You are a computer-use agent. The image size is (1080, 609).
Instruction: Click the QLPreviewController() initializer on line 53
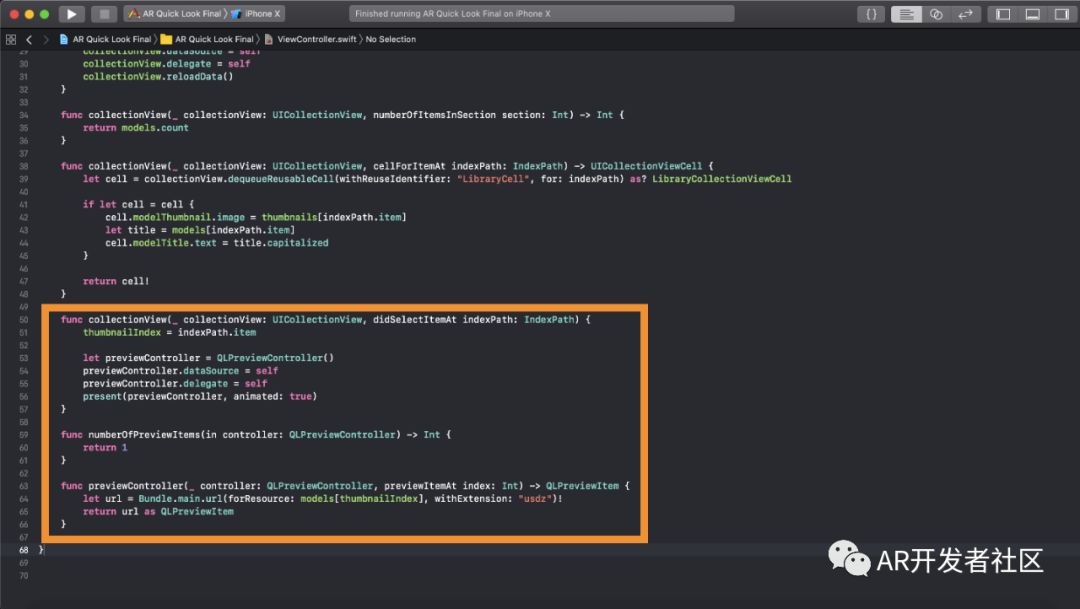pos(275,358)
